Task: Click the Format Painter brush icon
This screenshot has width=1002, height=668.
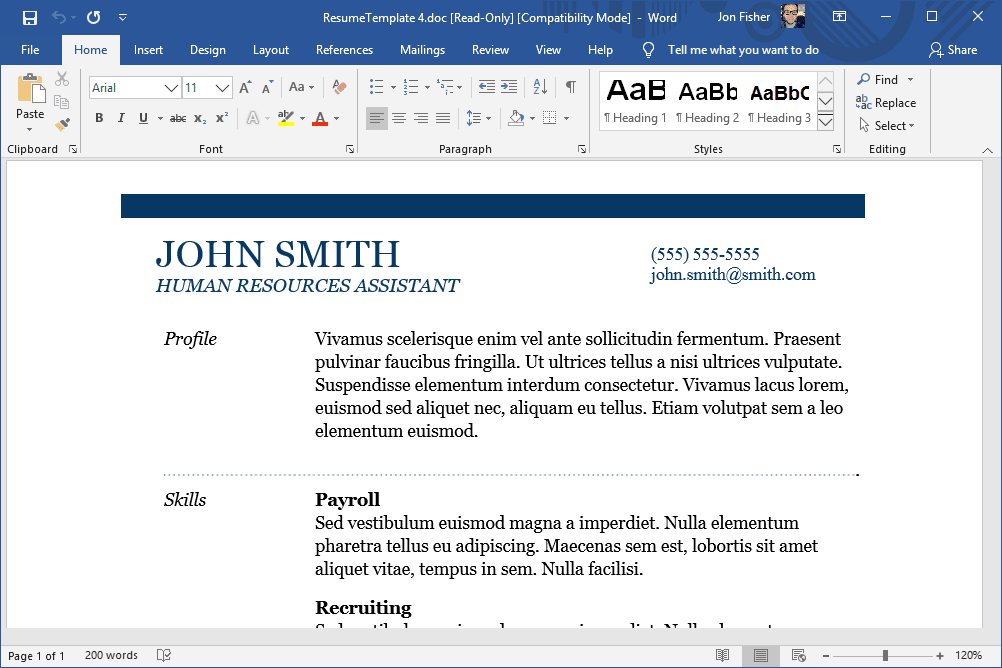Action: [62, 125]
